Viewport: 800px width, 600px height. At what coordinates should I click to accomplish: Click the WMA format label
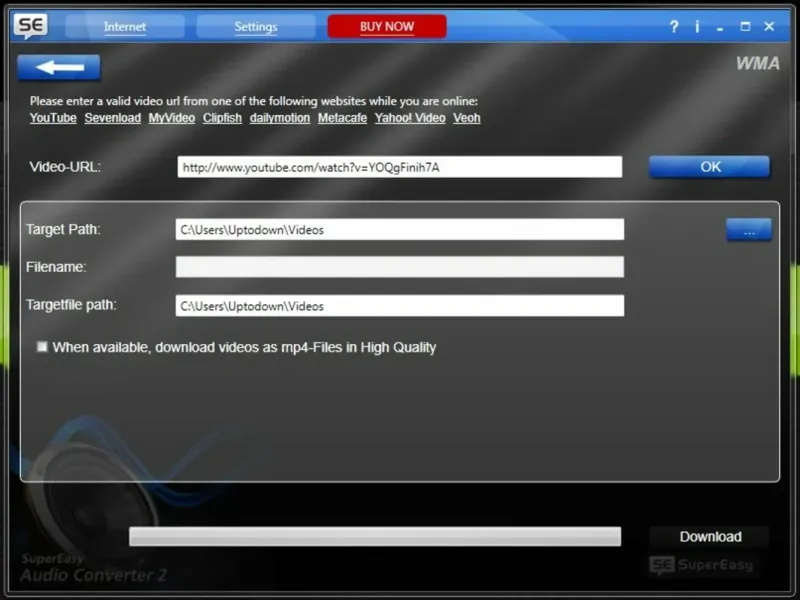point(758,63)
